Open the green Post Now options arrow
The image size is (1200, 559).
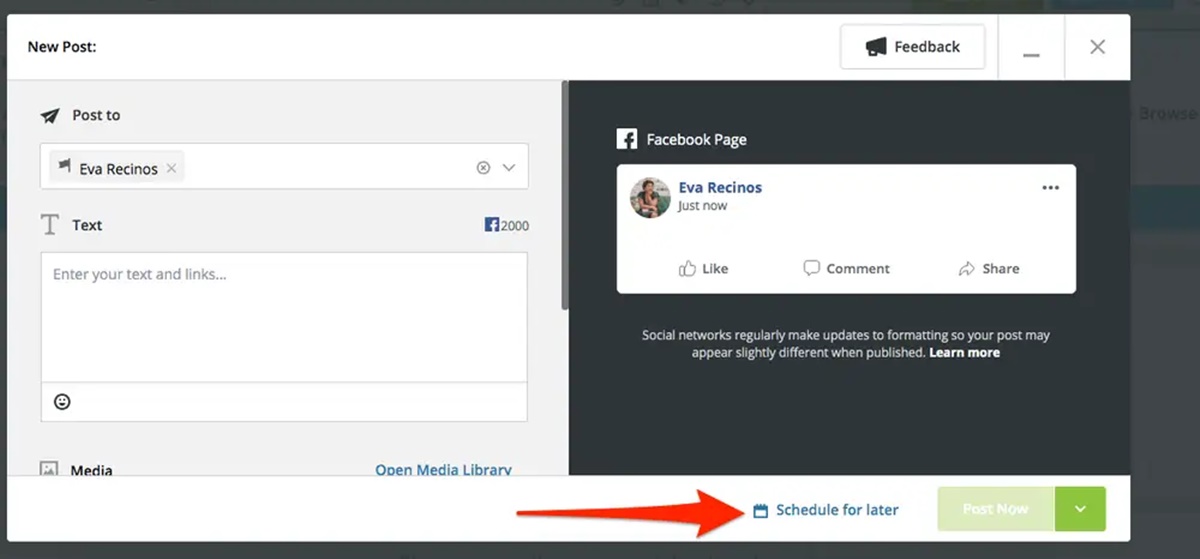[1080, 509]
